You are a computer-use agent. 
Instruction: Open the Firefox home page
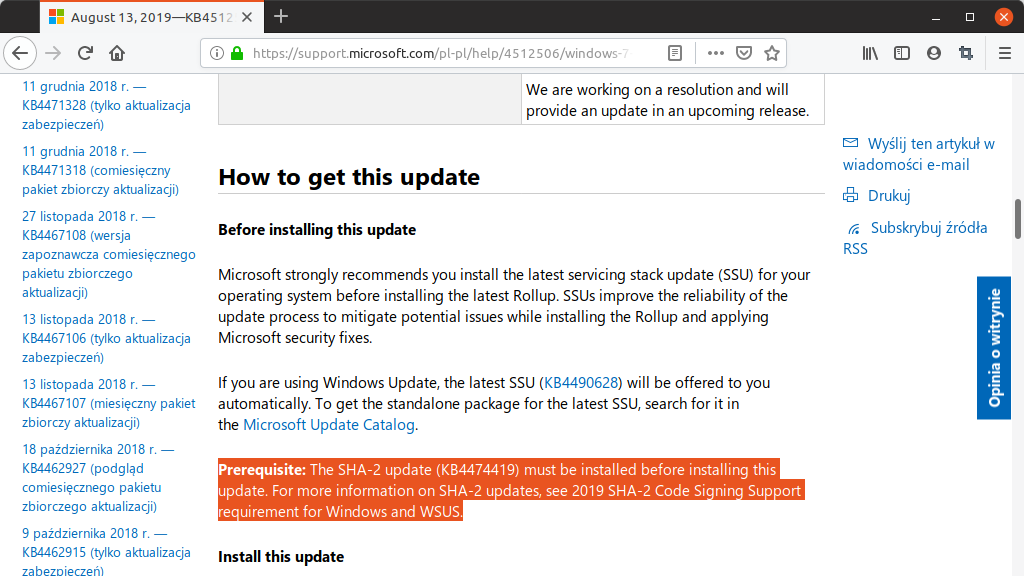click(117, 53)
